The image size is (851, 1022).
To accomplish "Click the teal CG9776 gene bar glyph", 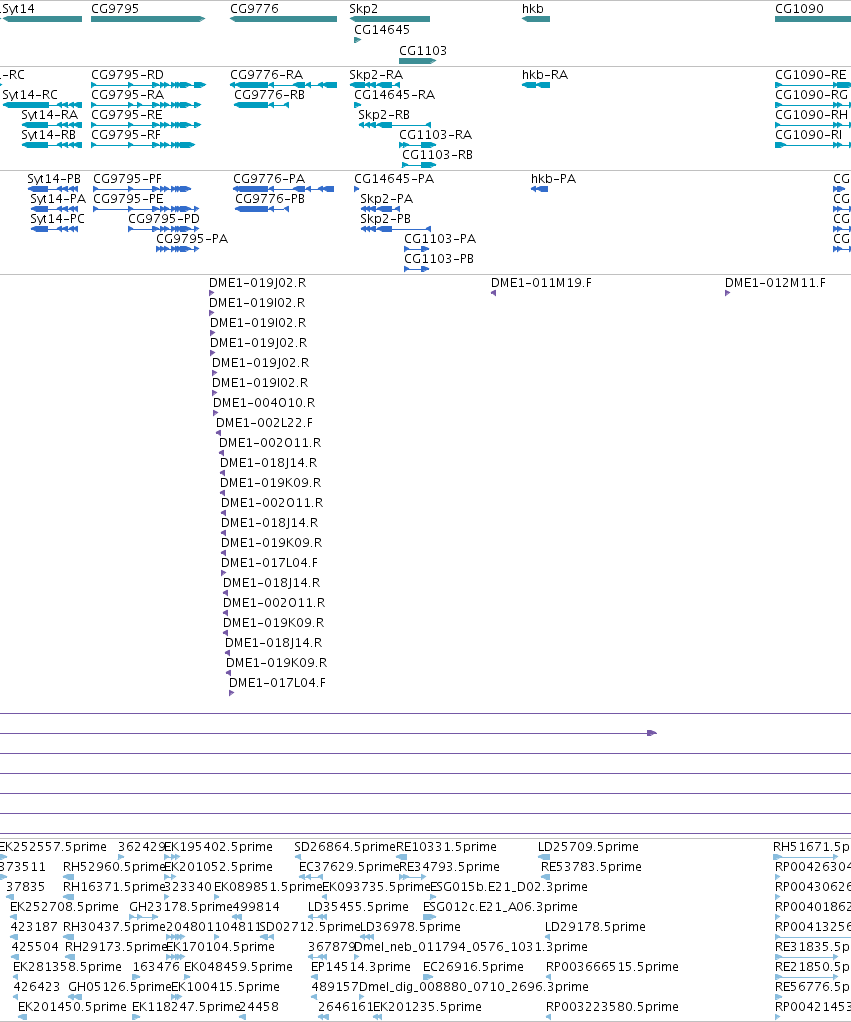I will [x=283, y=19].
